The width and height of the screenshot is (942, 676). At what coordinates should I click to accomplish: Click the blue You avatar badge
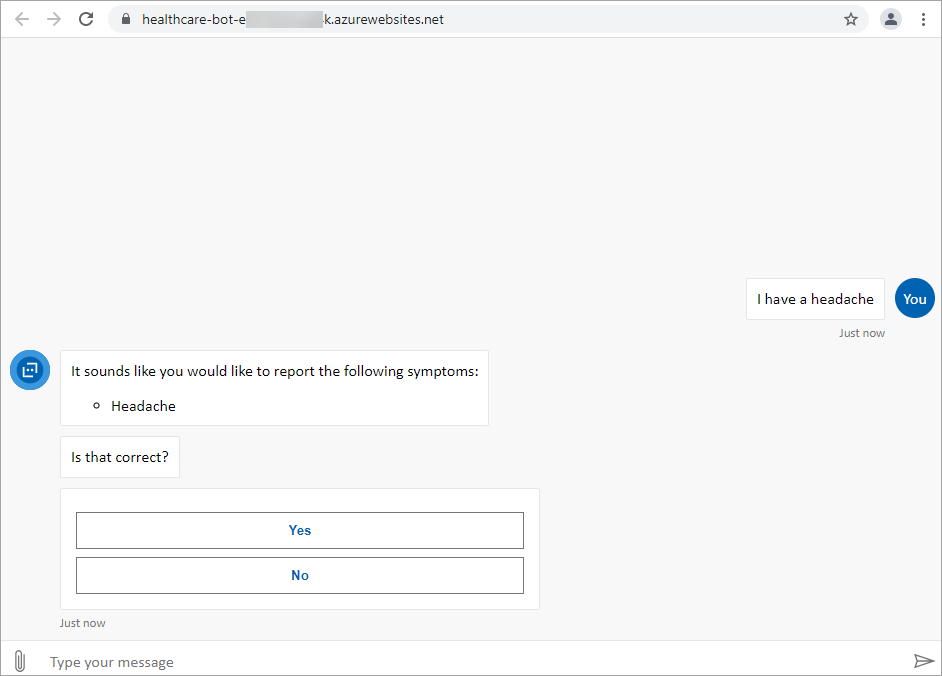(914, 298)
